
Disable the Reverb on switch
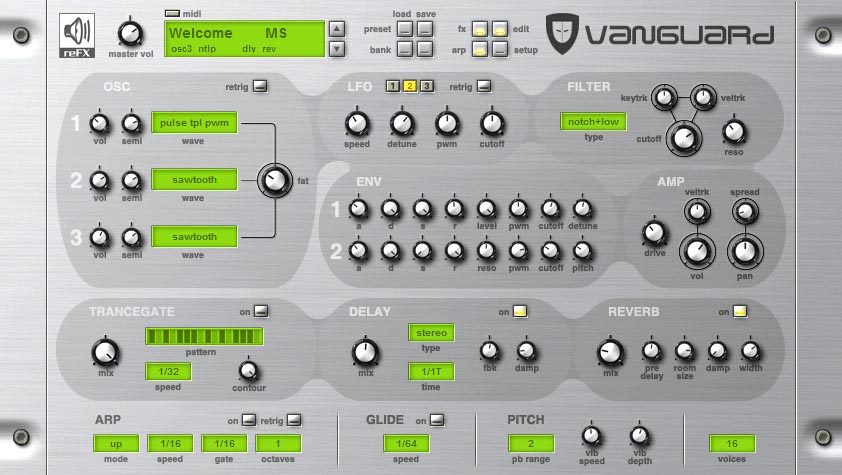[740, 311]
